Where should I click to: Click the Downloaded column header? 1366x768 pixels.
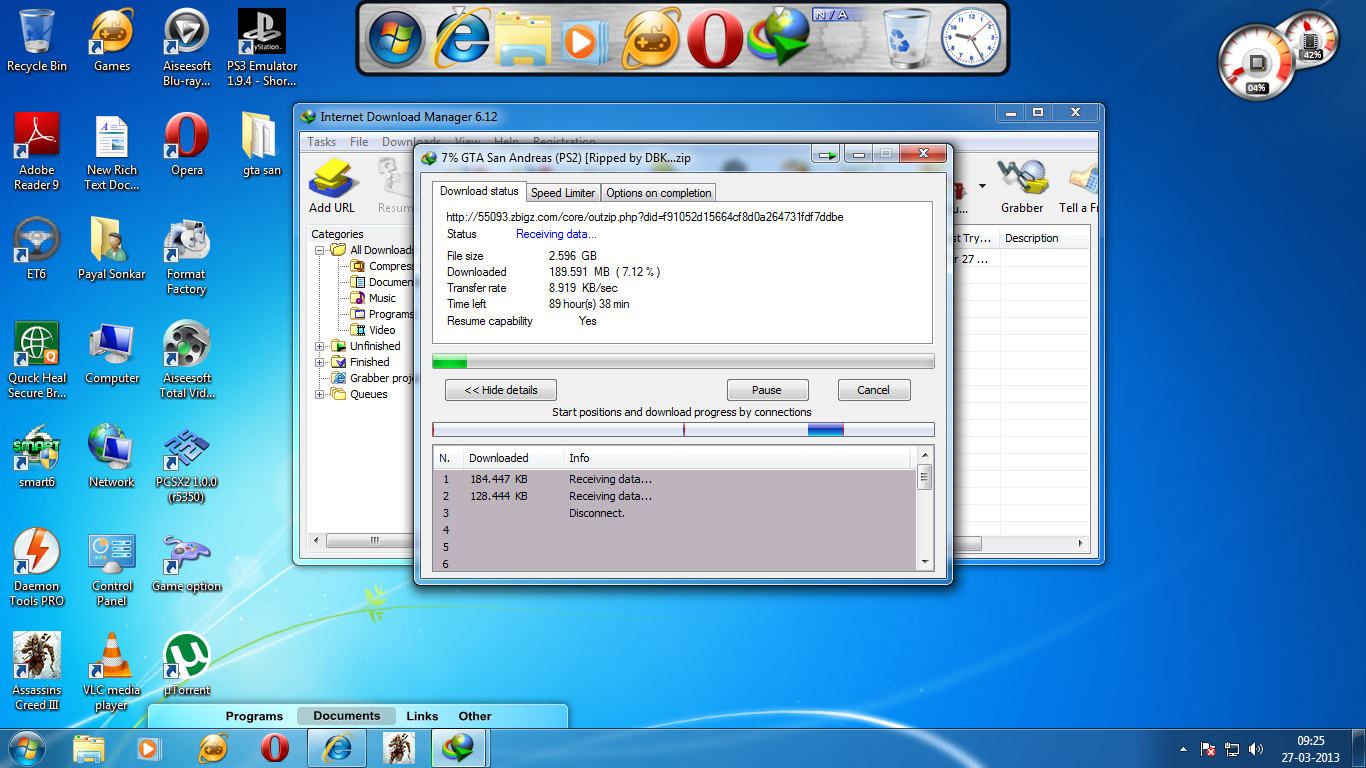coord(512,458)
